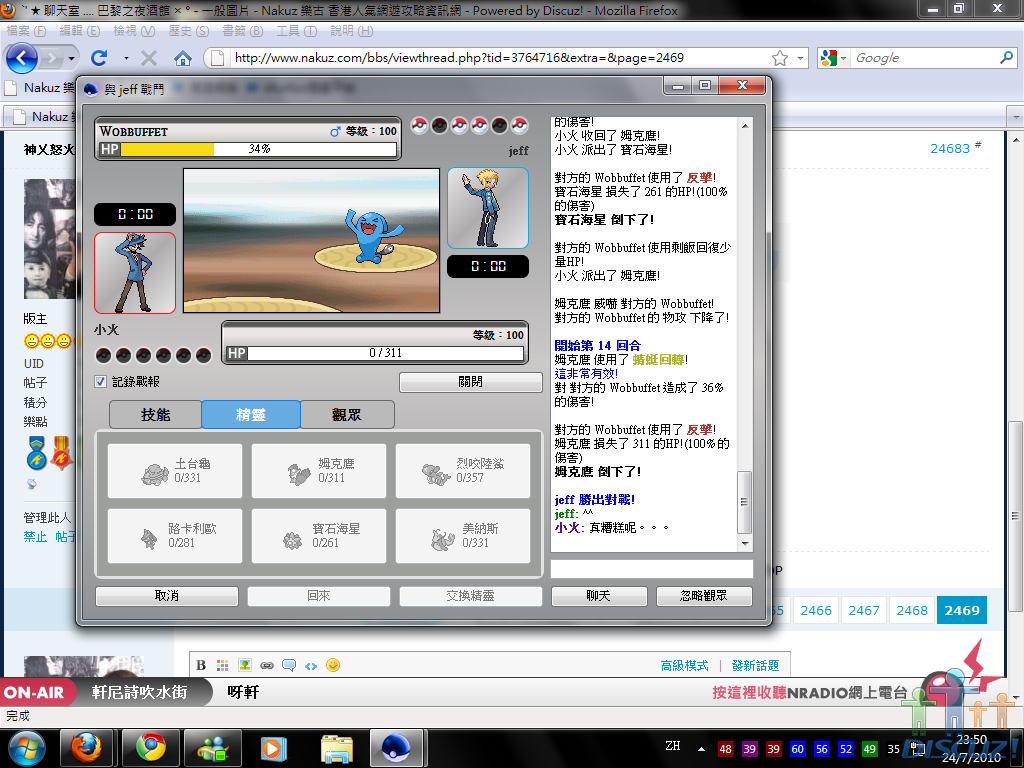
Task: Open the 歷史 (S) menu
Action: point(189,31)
